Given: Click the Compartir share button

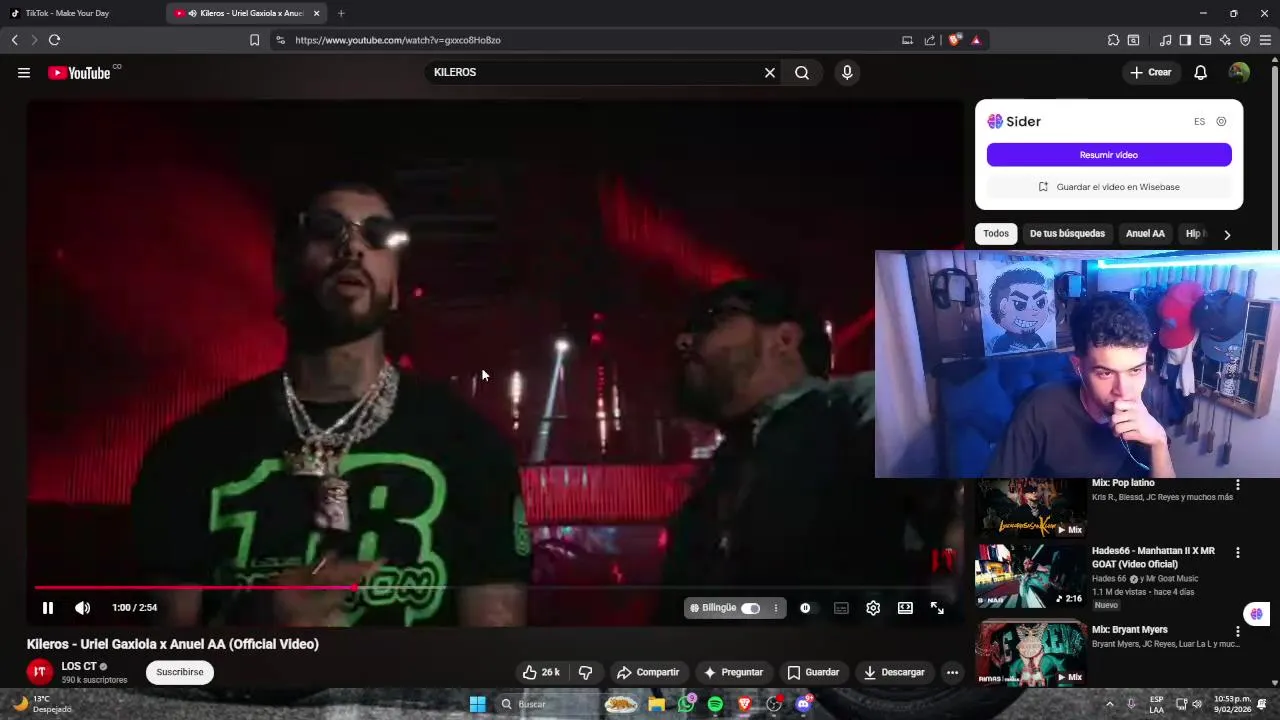Looking at the screenshot, I should pos(647,672).
